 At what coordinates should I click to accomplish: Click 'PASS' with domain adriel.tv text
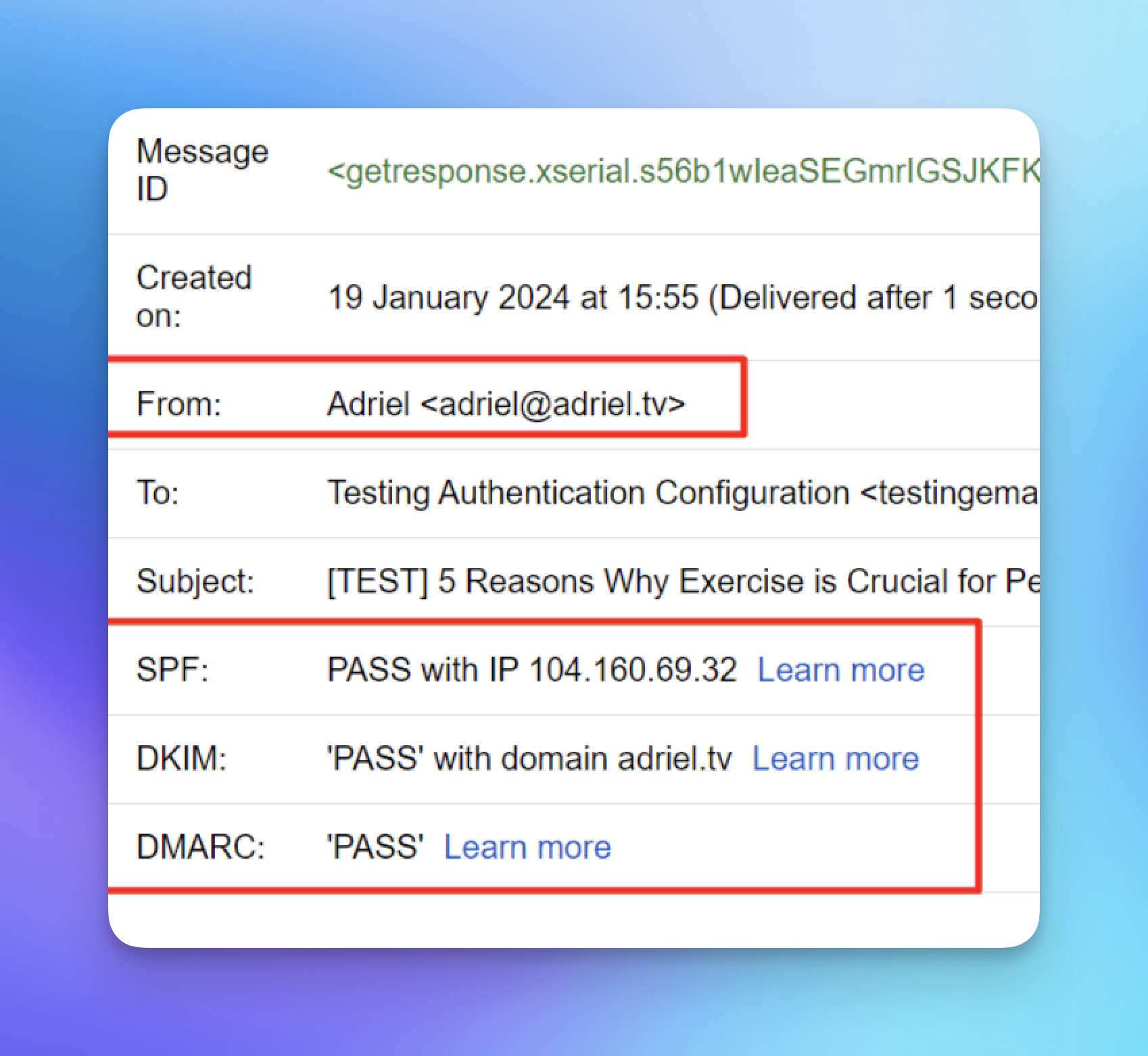point(529,759)
